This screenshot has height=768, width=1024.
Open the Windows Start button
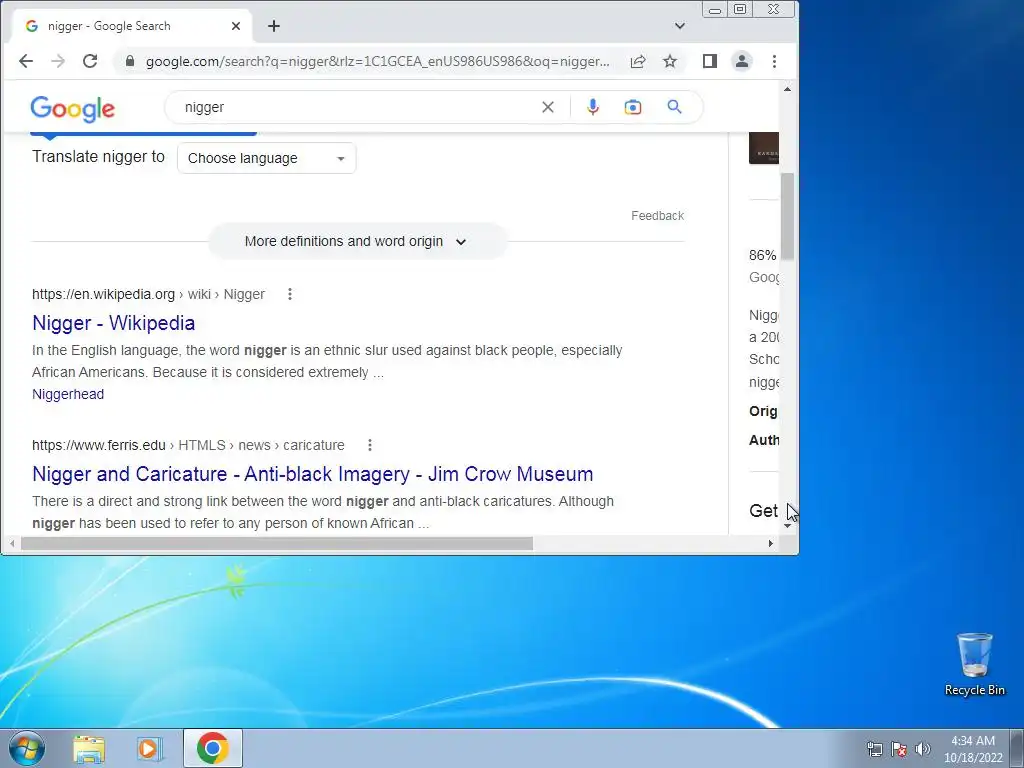26,748
